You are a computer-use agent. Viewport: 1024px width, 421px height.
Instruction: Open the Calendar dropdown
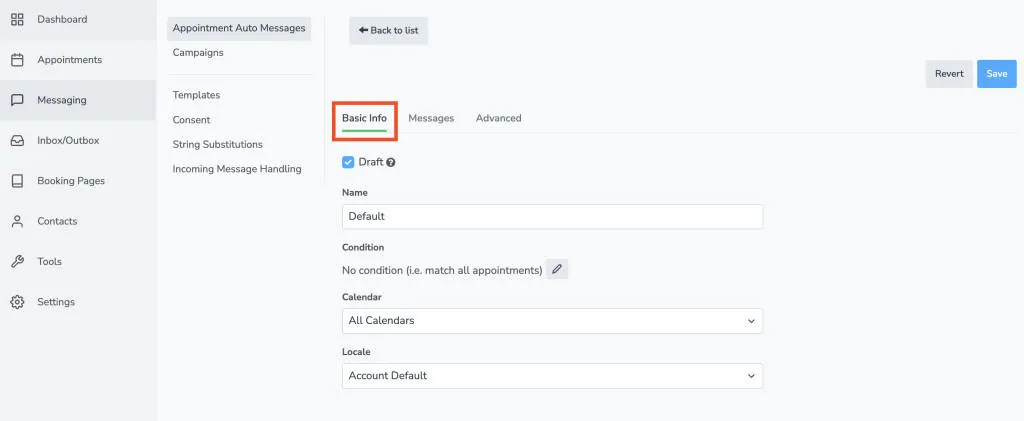pos(552,321)
